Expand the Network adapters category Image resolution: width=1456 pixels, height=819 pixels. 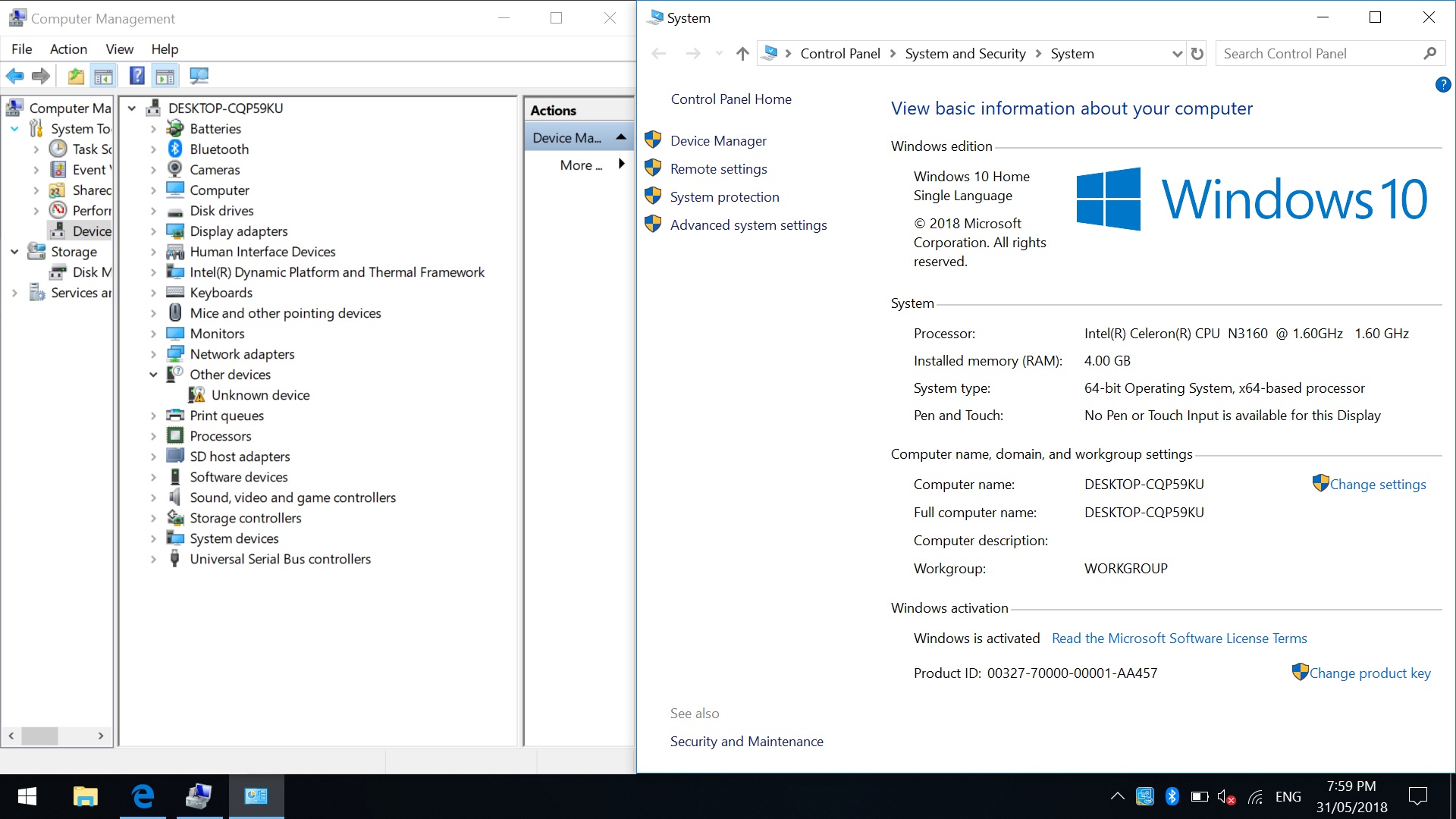tap(153, 354)
